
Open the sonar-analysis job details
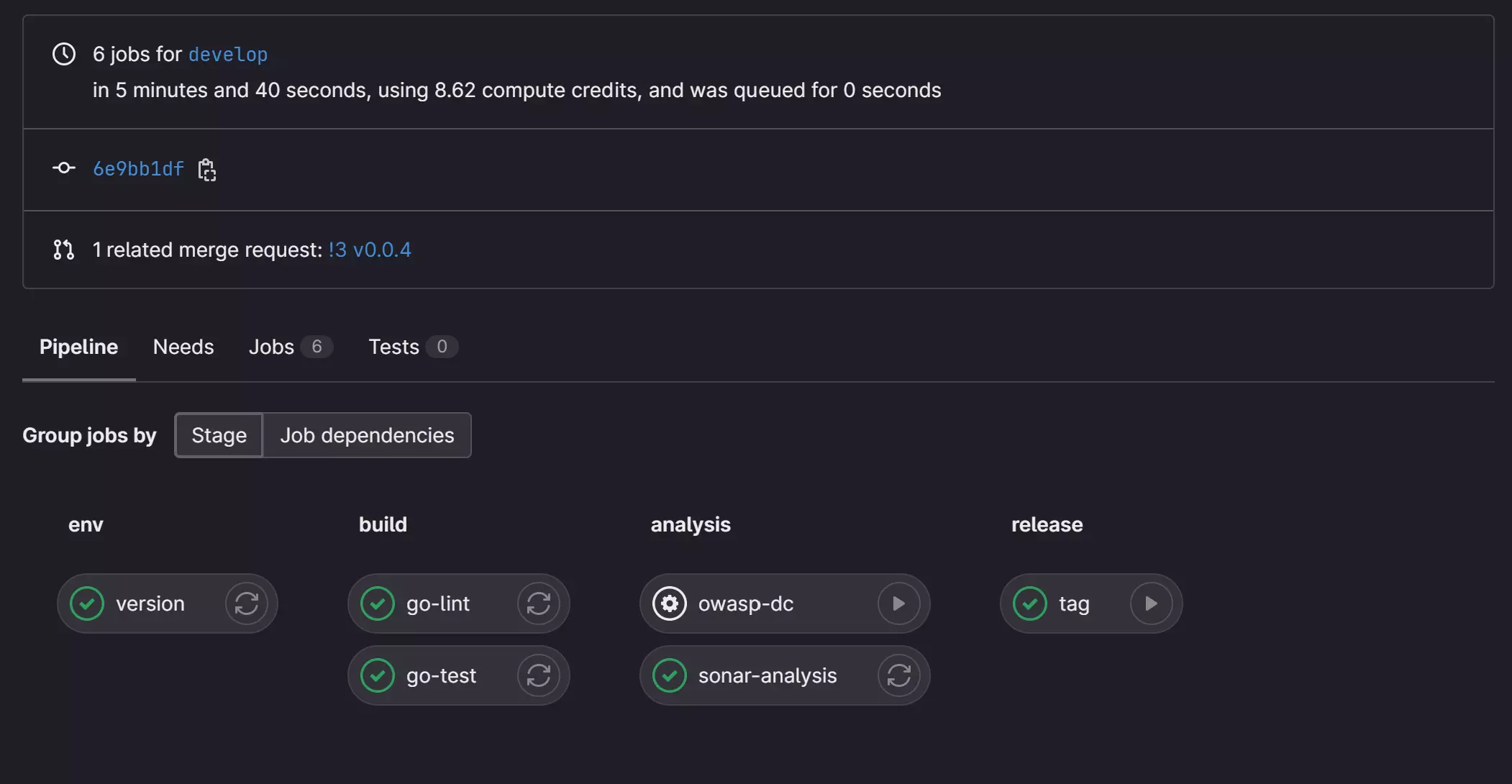pyautogui.click(x=768, y=676)
